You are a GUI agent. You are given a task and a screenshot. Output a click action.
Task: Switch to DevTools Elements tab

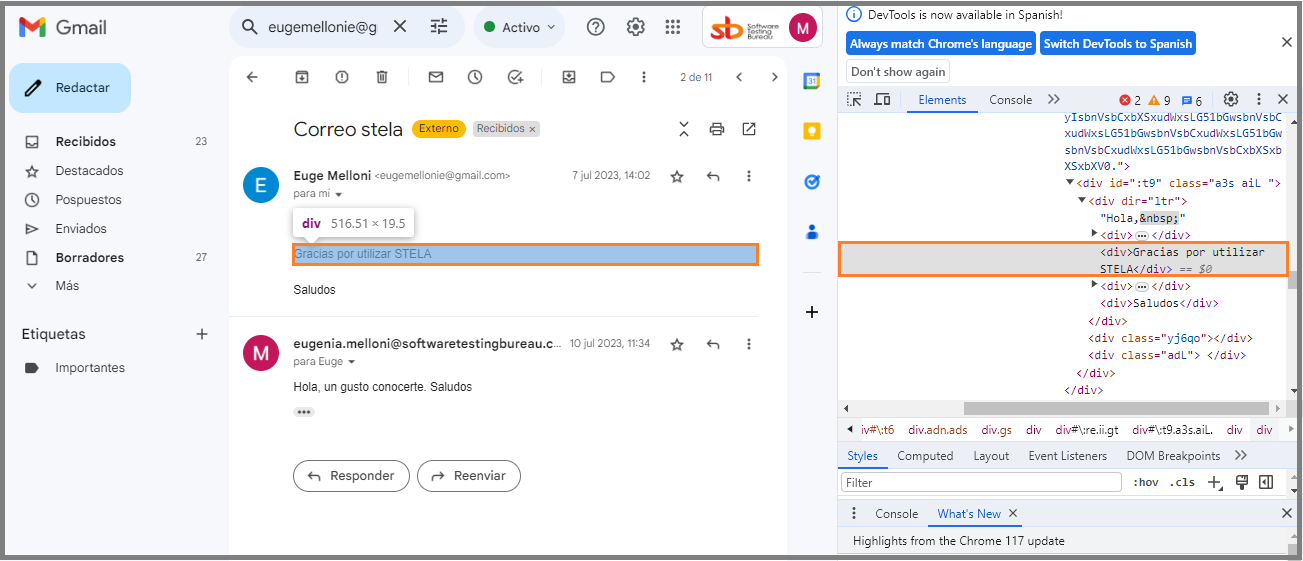coord(942,100)
